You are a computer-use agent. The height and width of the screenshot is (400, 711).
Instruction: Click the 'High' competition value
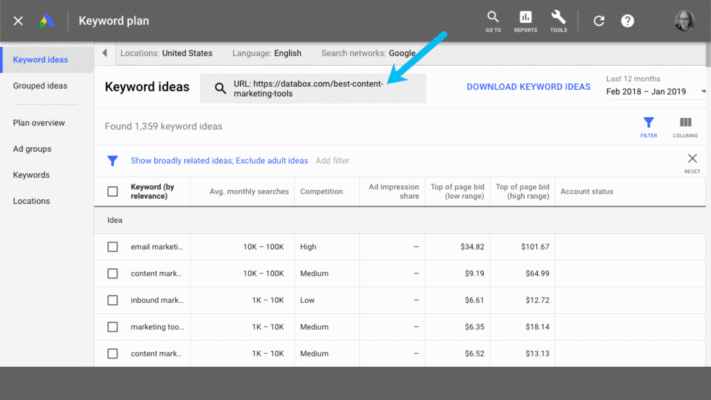point(308,247)
